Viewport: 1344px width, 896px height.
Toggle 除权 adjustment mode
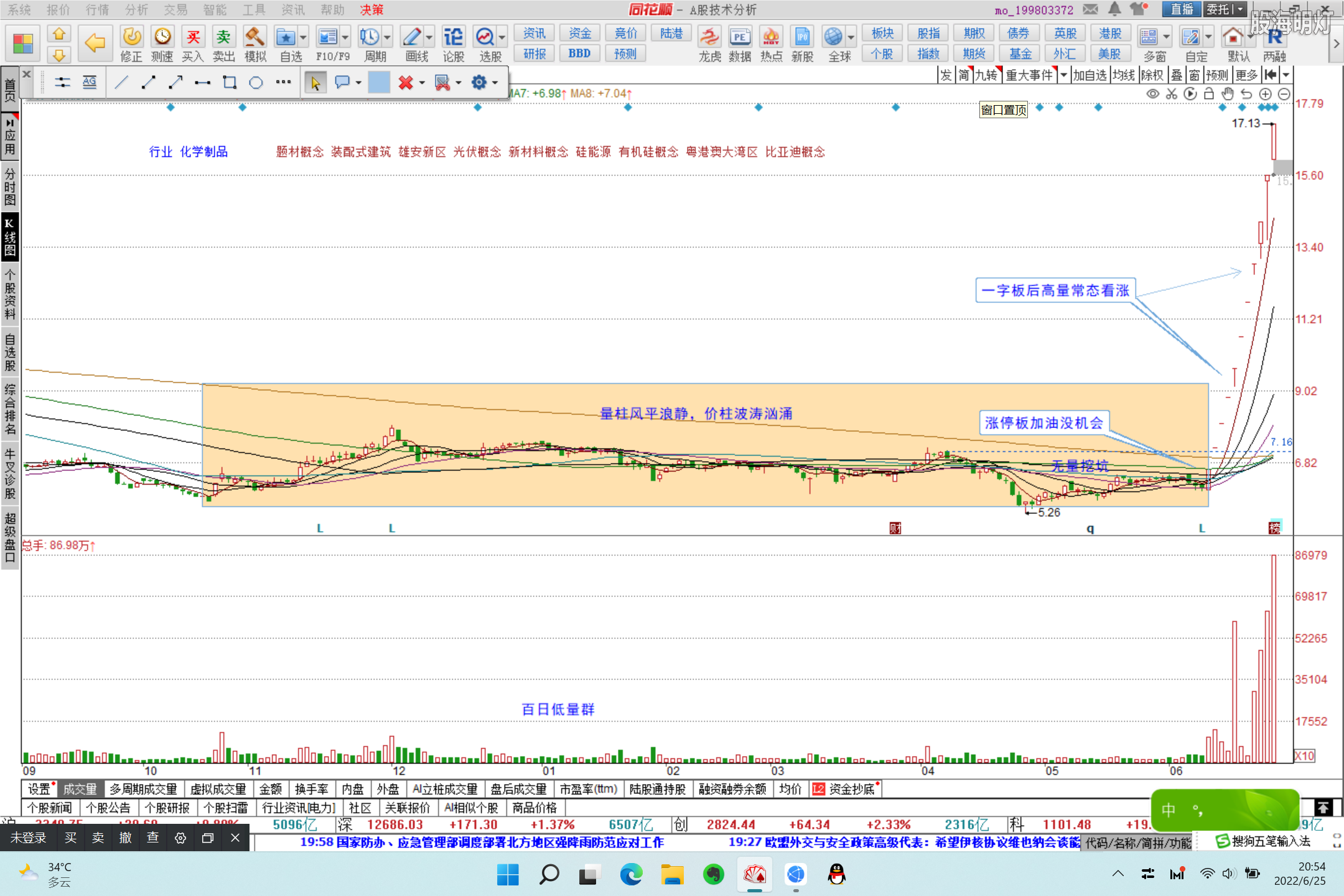[x=1152, y=75]
